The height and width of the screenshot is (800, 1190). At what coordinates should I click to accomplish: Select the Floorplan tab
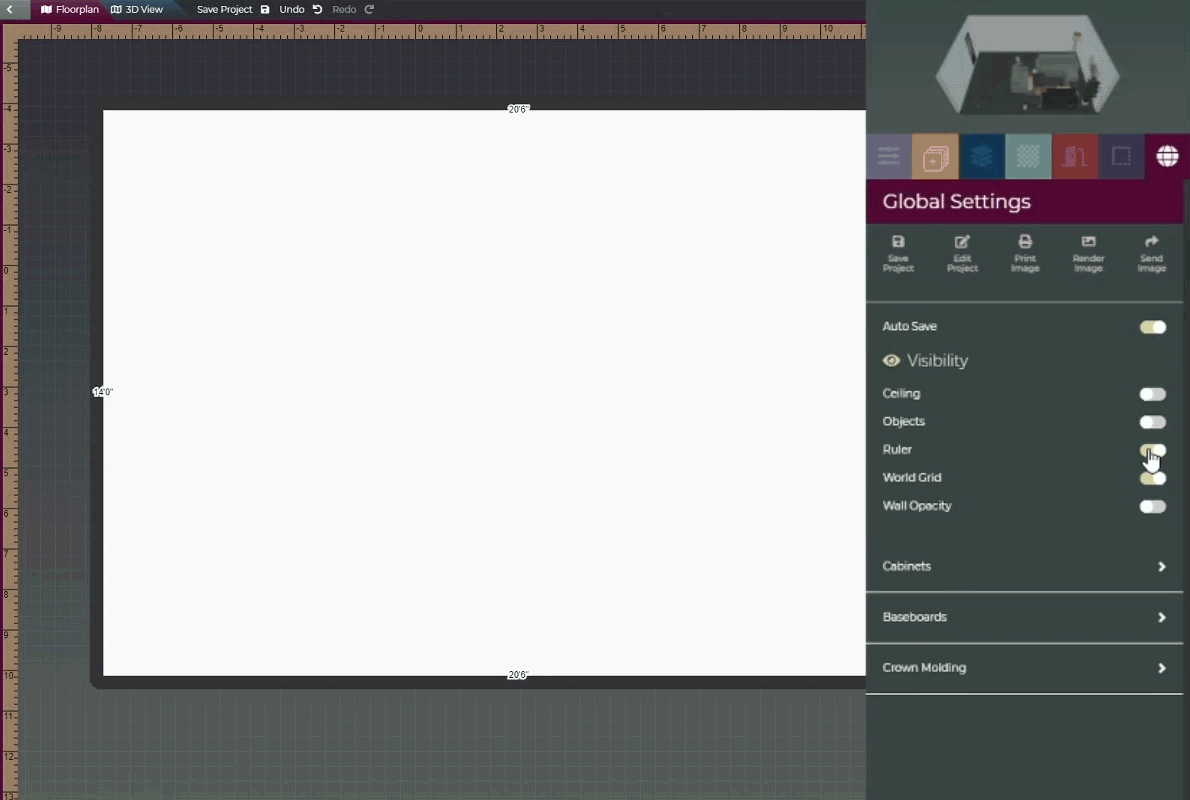point(70,9)
